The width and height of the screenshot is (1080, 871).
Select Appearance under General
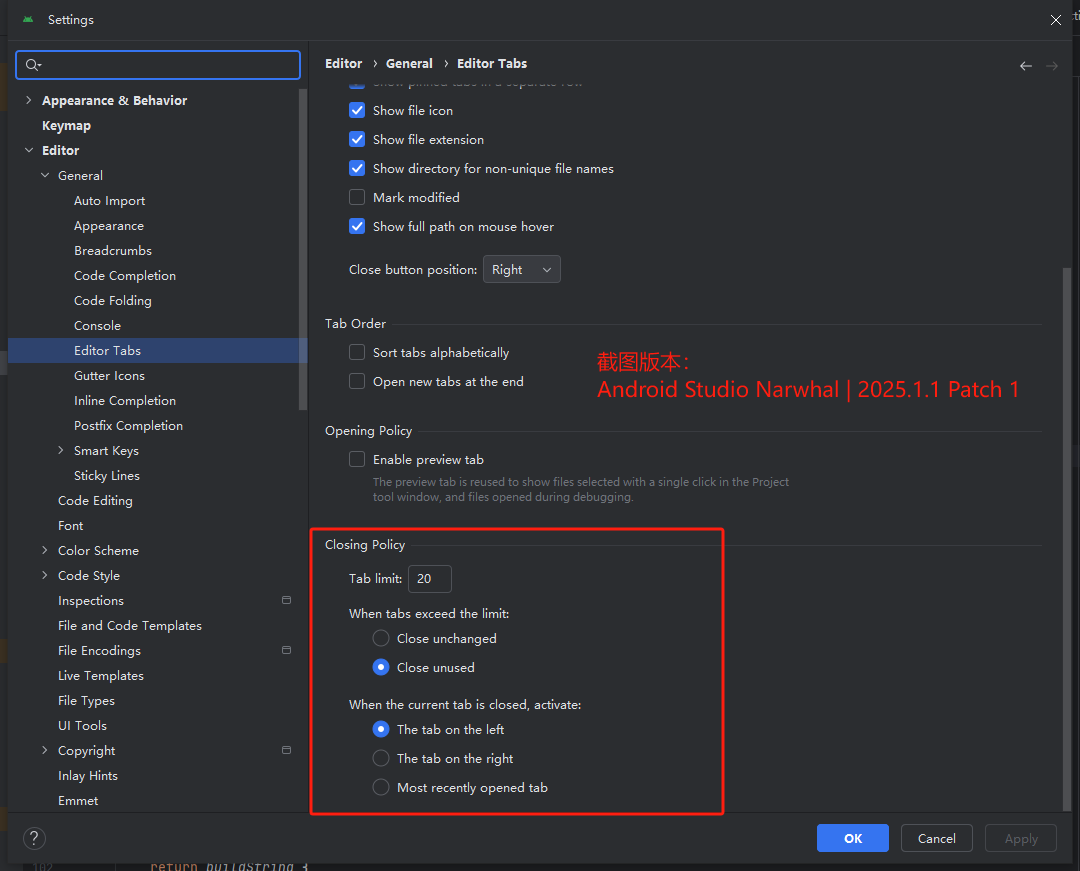coord(109,226)
